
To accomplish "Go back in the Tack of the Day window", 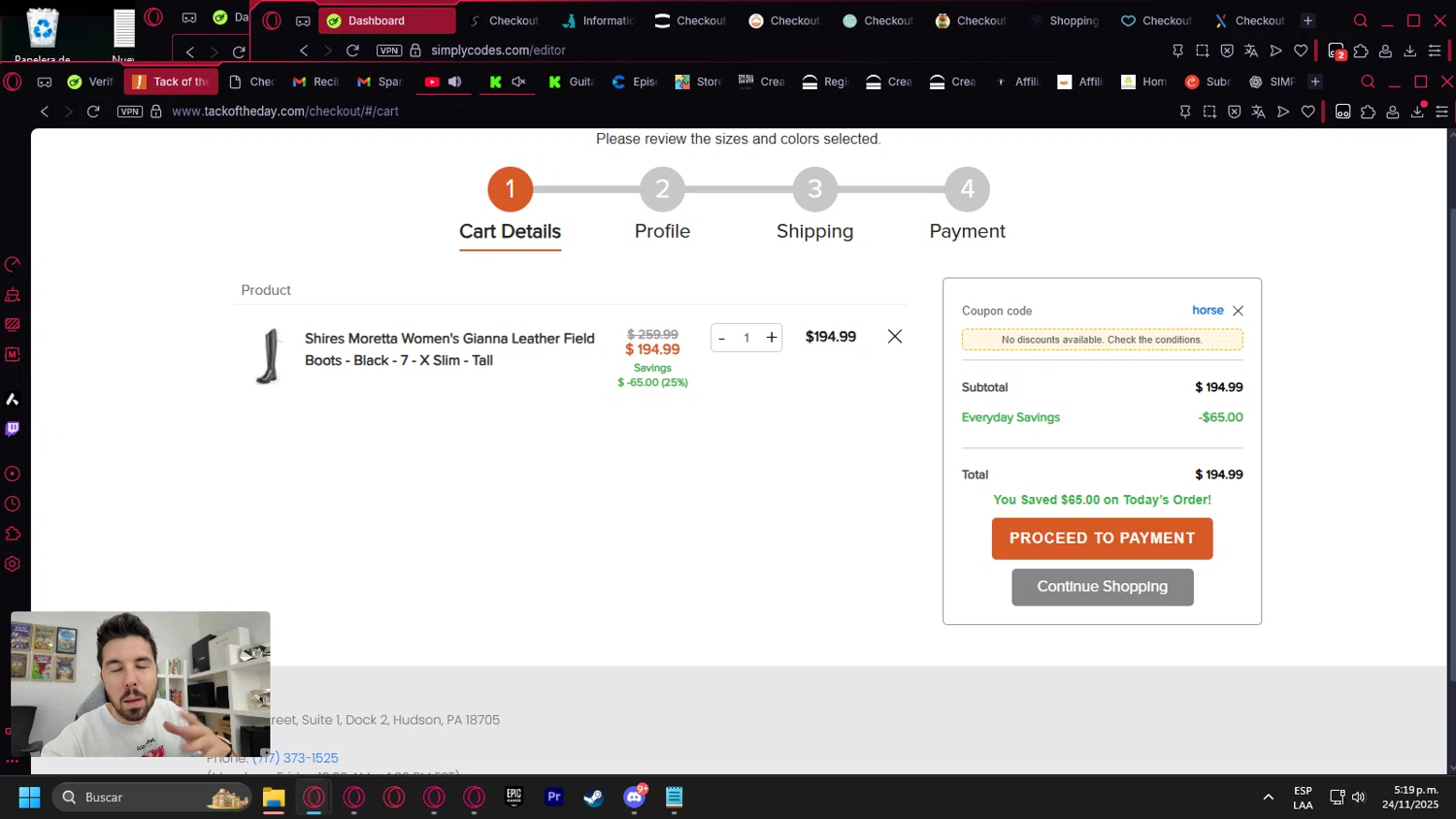I will pos(44,112).
